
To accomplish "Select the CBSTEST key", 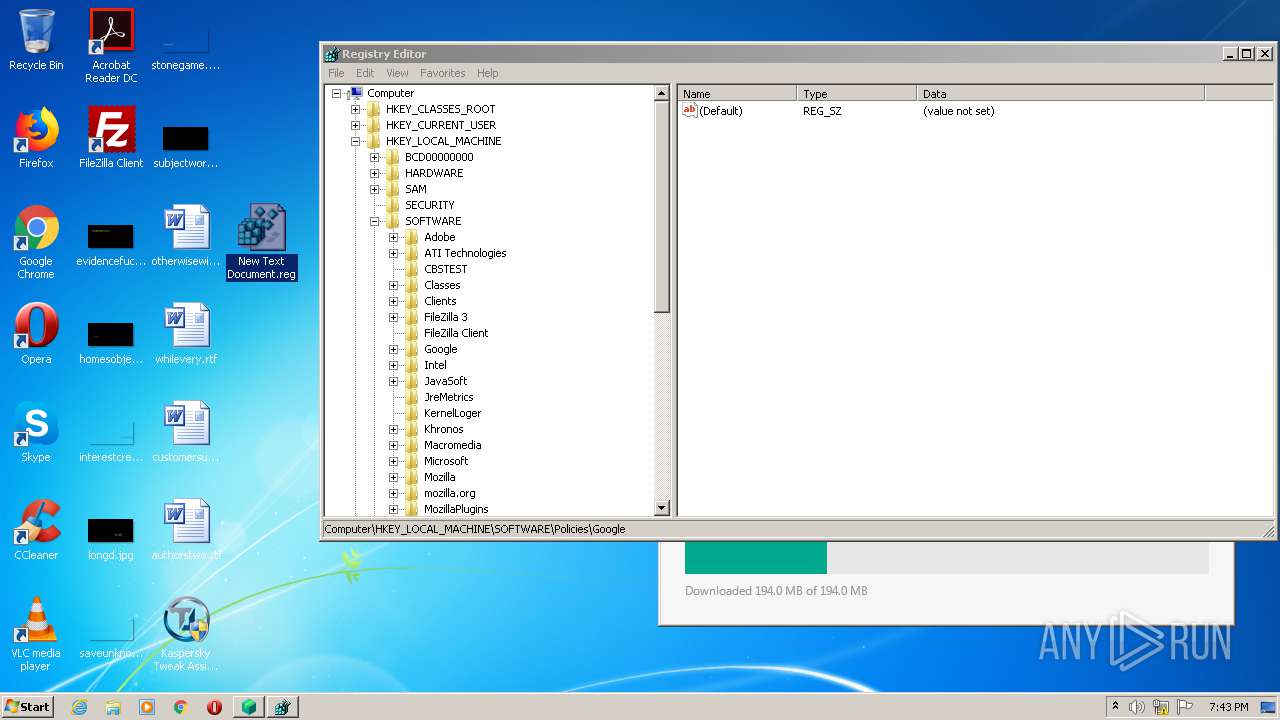I will pos(445,269).
